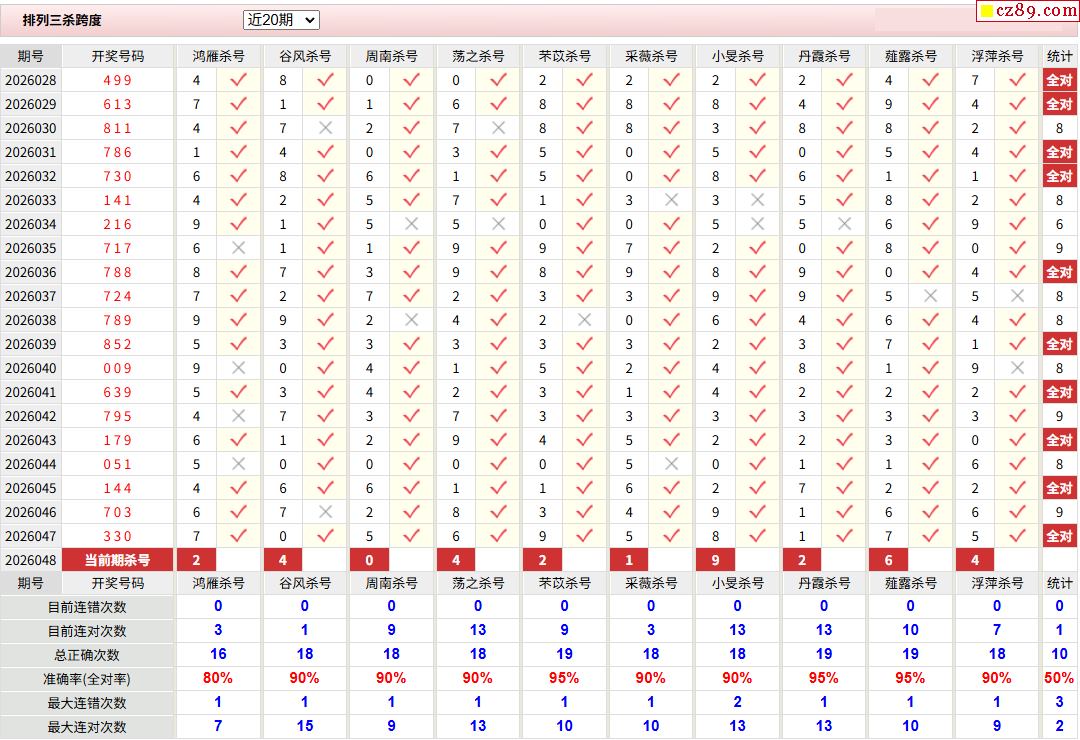This screenshot has width=1080, height=740.
Task: Click the X mark for 浮萍杀号 in row 2026040
Action: (x=1017, y=368)
